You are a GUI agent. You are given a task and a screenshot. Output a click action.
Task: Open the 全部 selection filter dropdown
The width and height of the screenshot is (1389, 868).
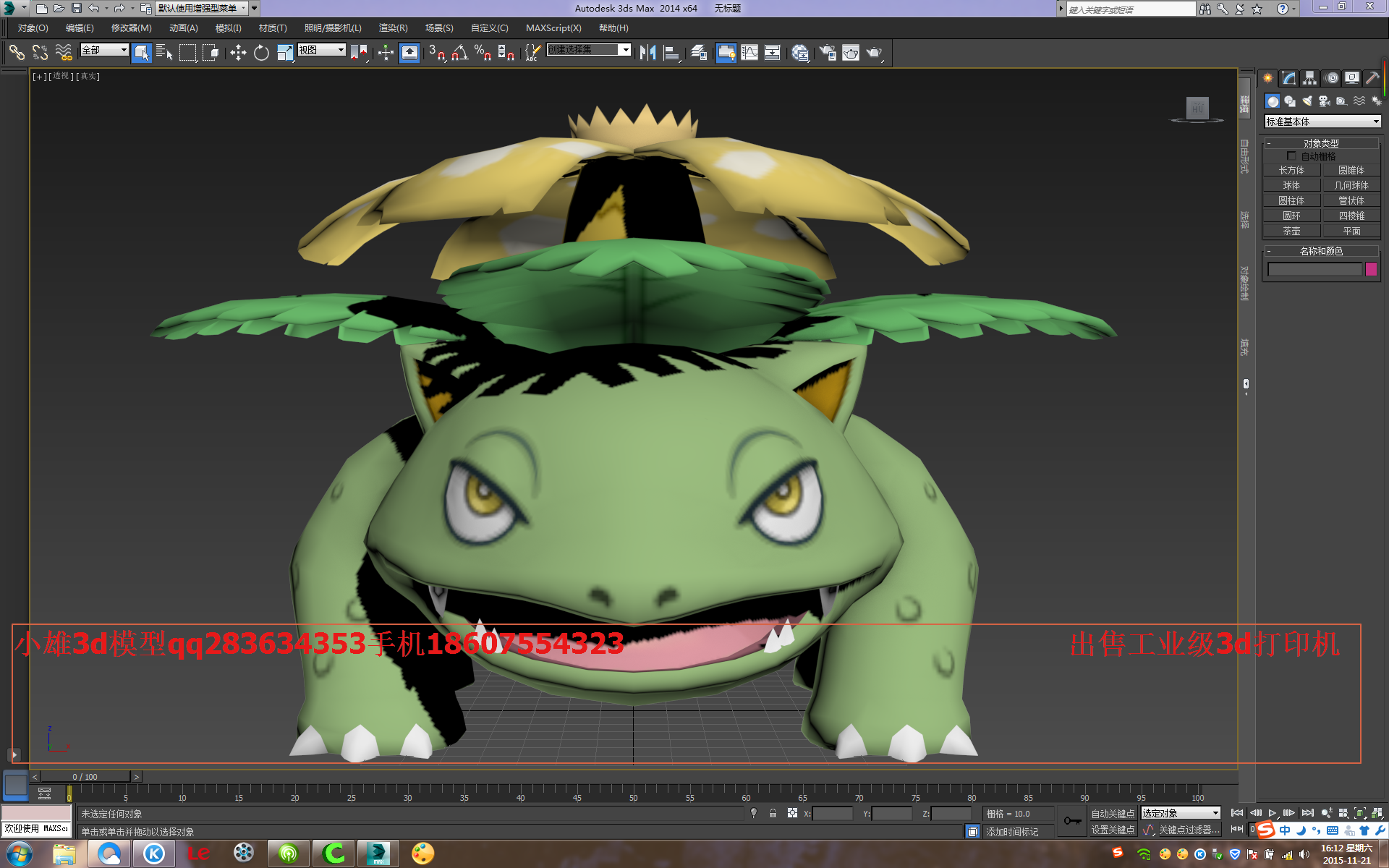point(104,50)
